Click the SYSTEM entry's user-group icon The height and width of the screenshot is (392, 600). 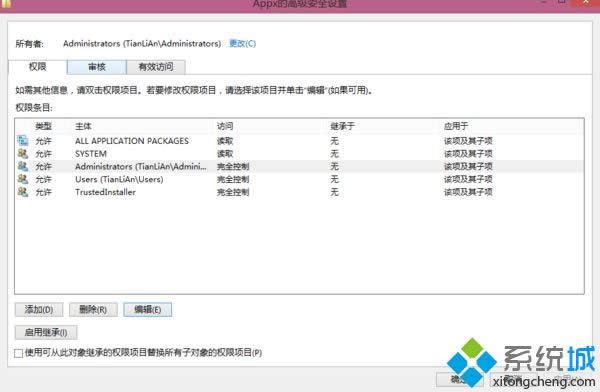[x=23, y=154]
